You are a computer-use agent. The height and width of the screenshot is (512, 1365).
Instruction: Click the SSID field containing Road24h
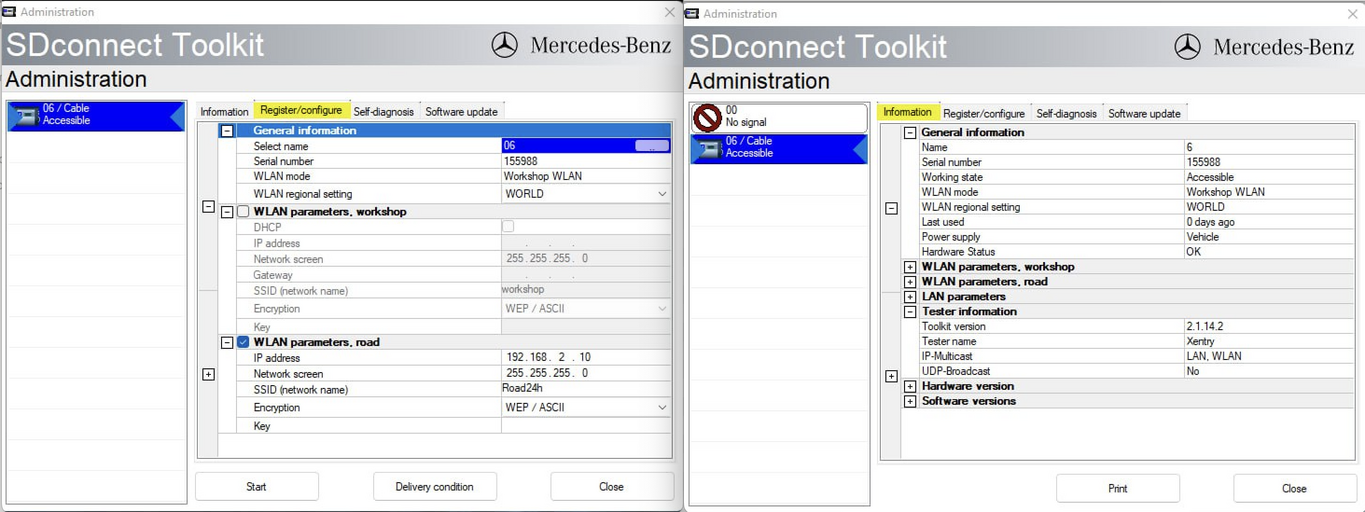(586, 390)
